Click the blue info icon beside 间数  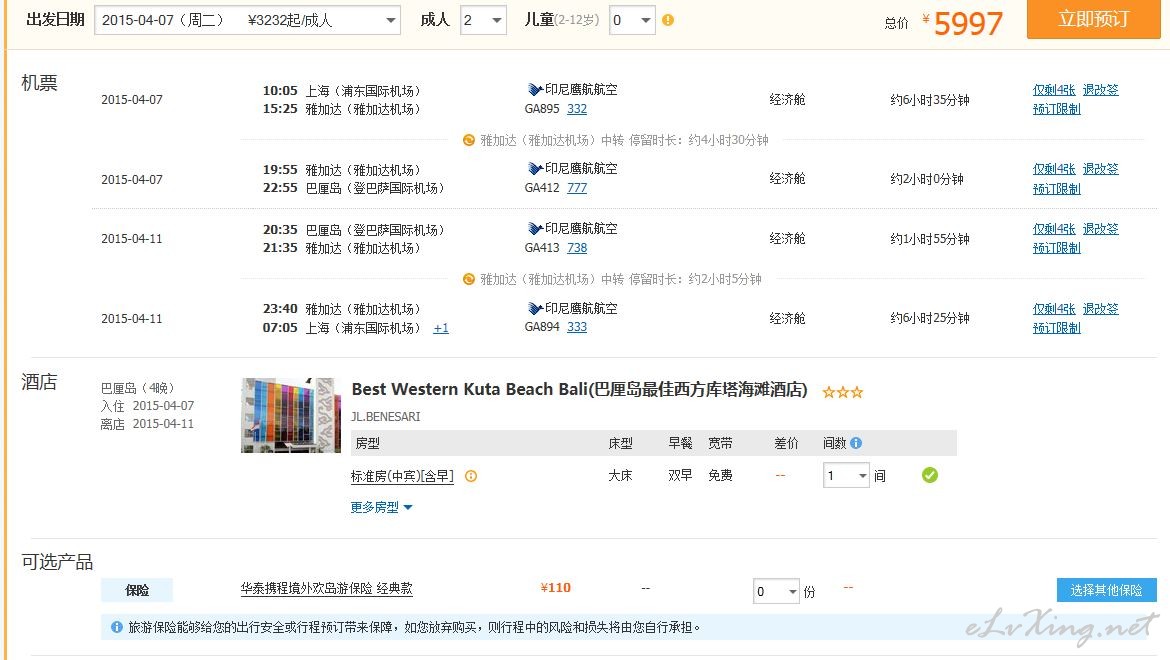(856, 443)
